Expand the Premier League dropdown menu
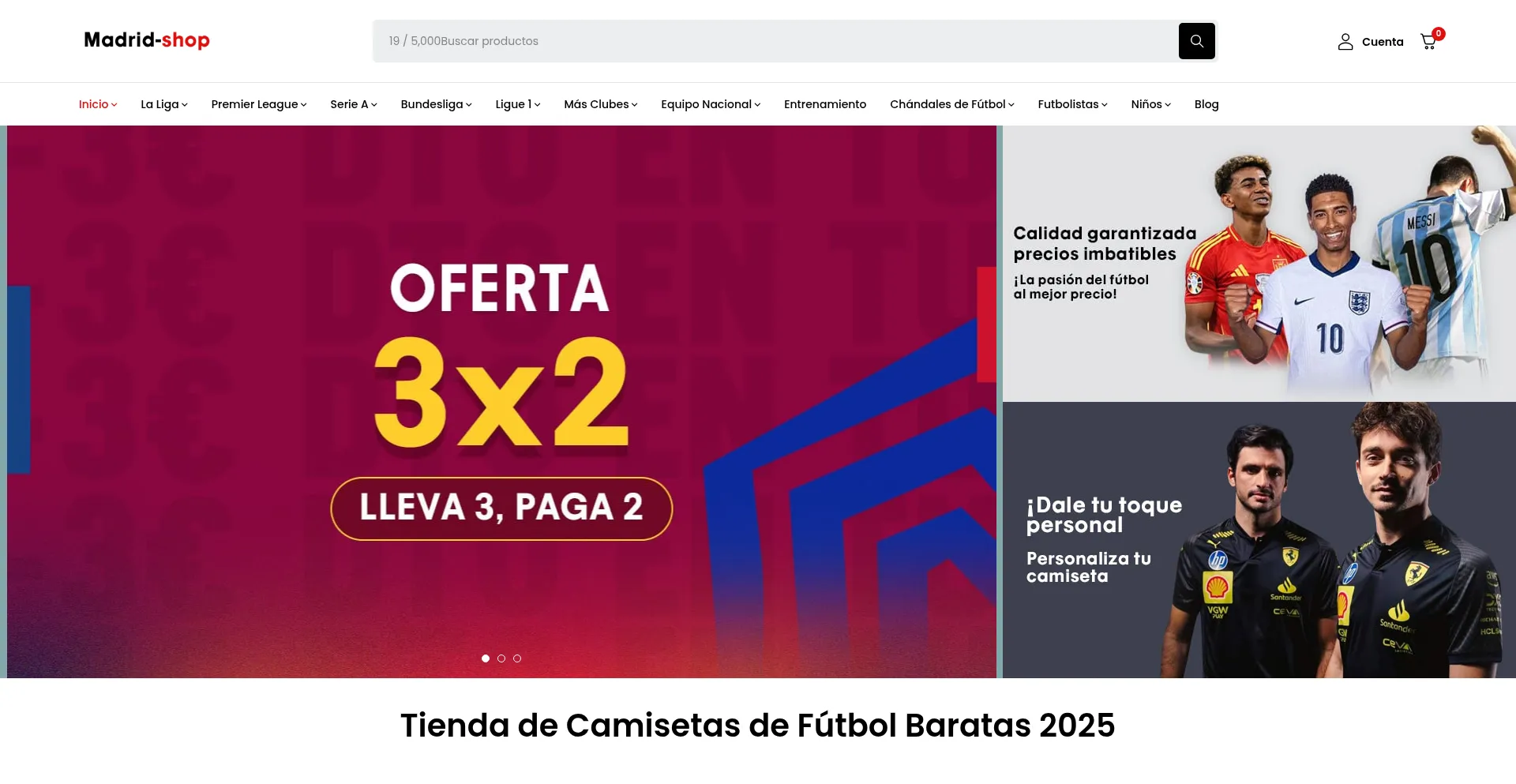 click(x=259, y=104)
